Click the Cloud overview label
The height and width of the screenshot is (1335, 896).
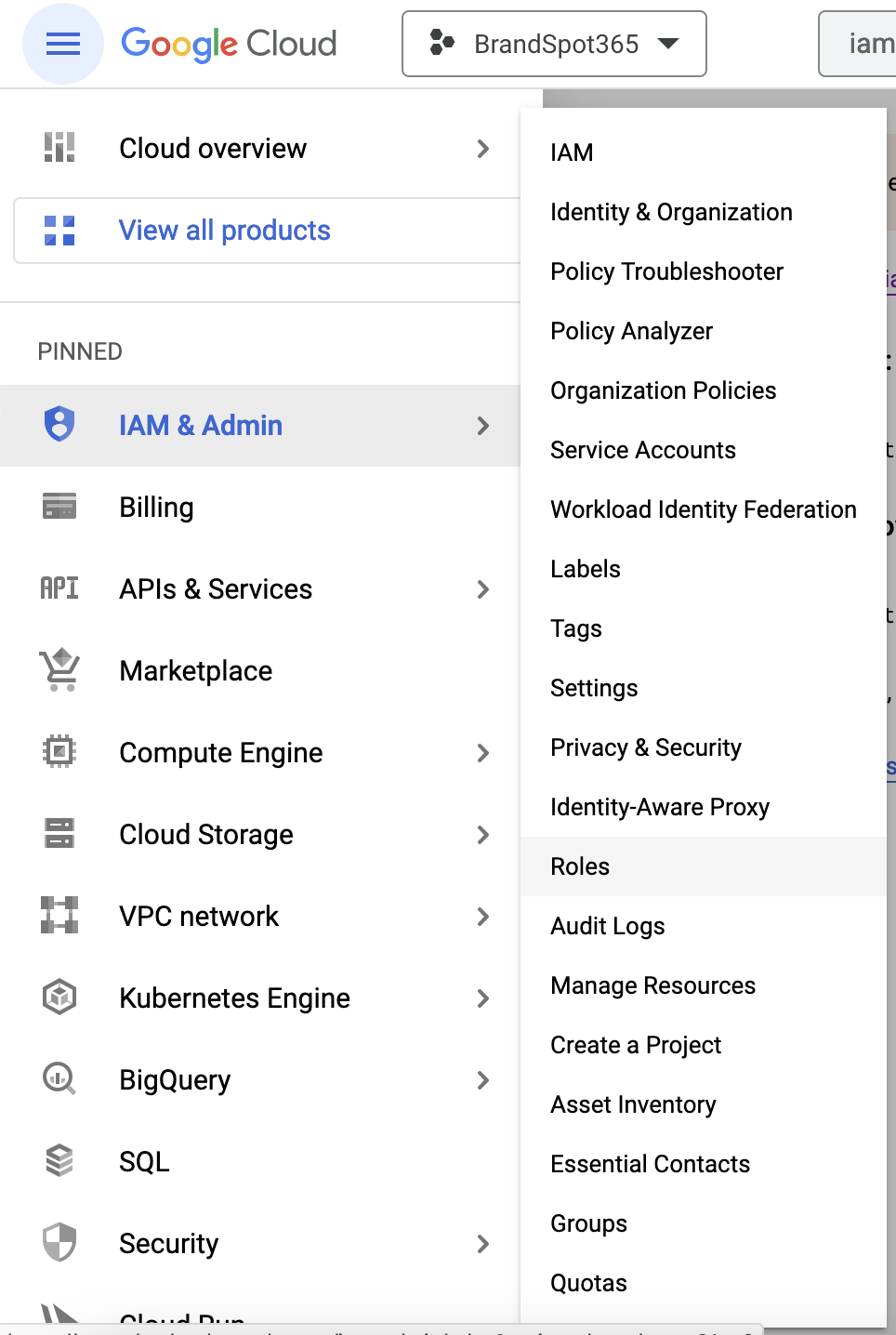[x=213, y=149]
